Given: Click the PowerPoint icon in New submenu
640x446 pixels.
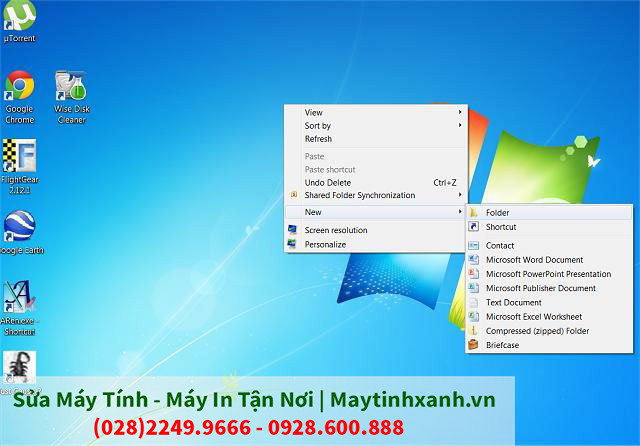Looking at the screenshot, I should [473, 274].
